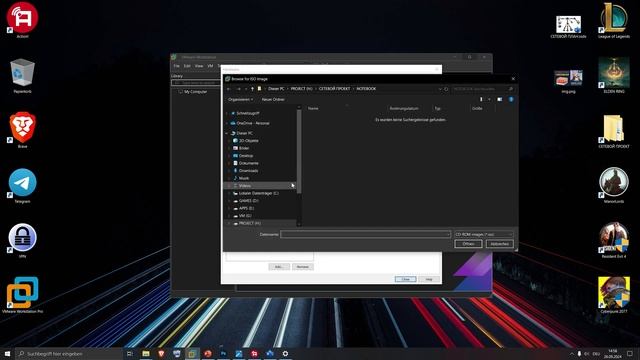Click the Neuer Ordner button
Image resolution: width=640 pixels, height=360 pixels.
[273, 100]
